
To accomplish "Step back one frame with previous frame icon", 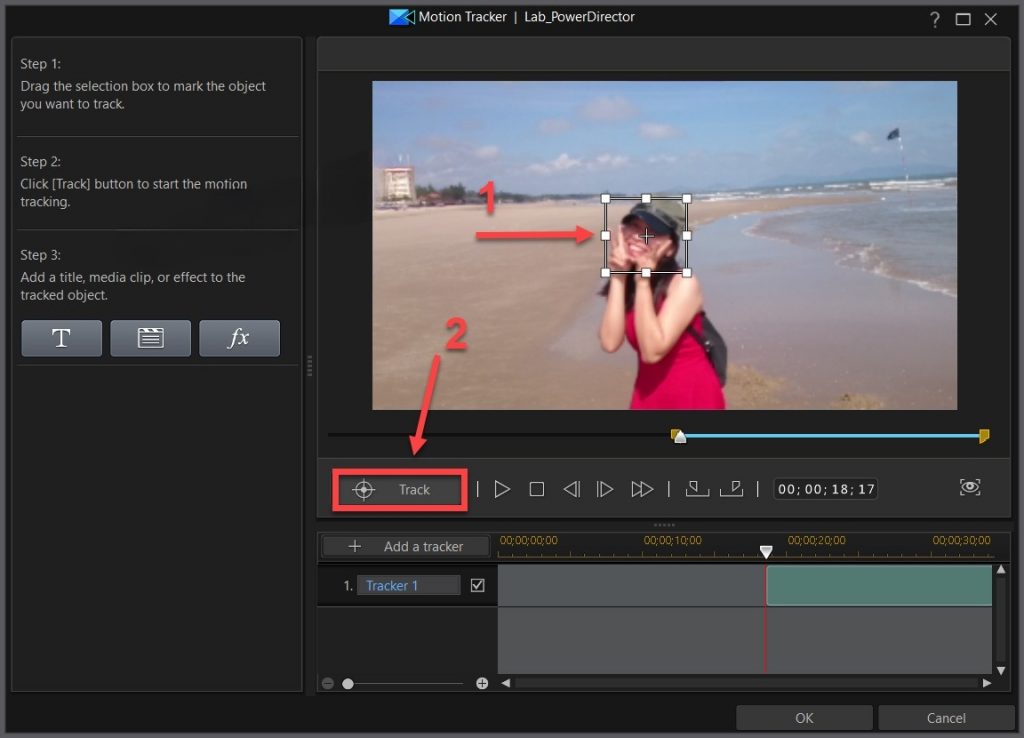I will (571, 489).
